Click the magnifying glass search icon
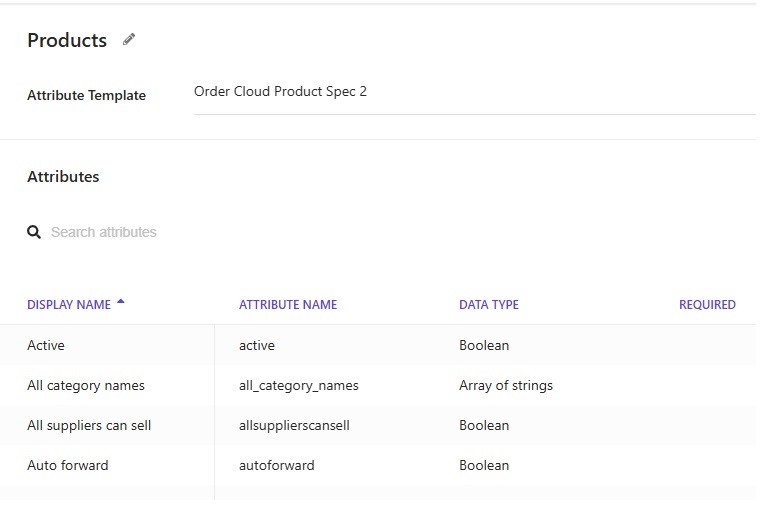 pos(34,232)
